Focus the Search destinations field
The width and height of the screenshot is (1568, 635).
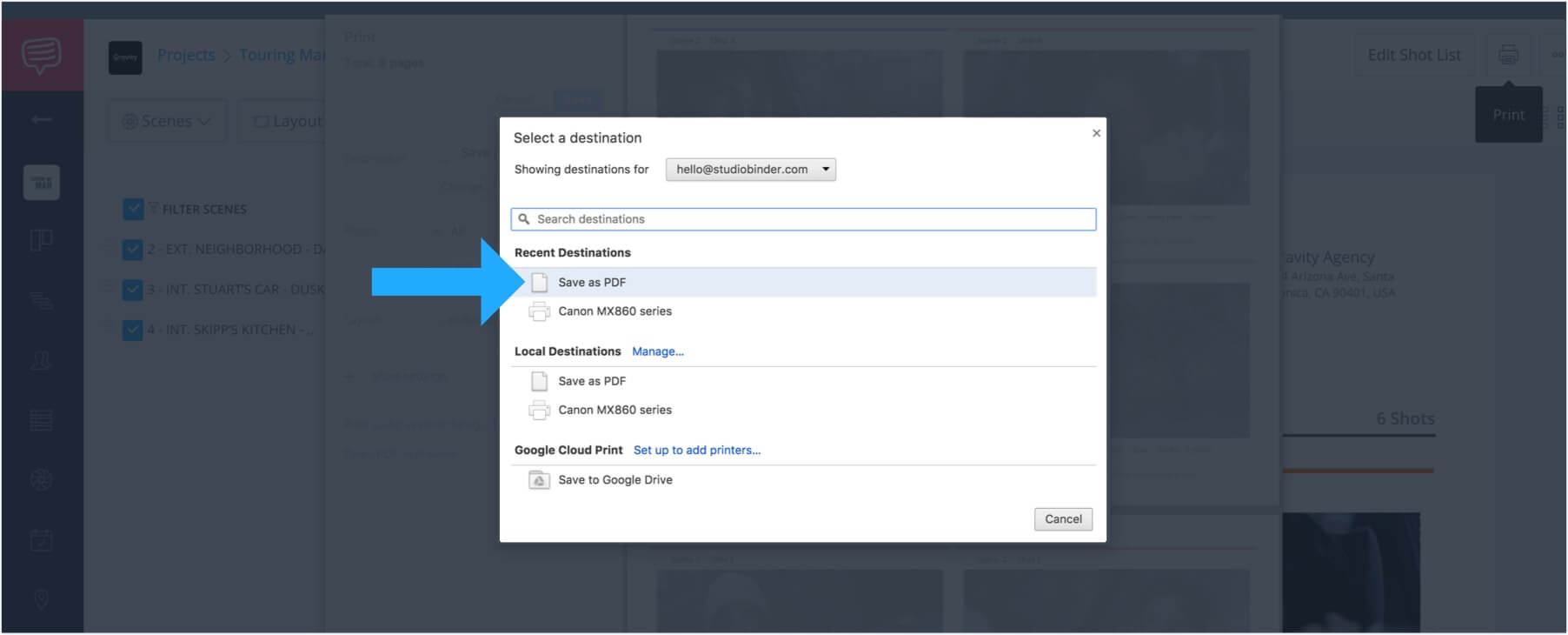point(804,219)
